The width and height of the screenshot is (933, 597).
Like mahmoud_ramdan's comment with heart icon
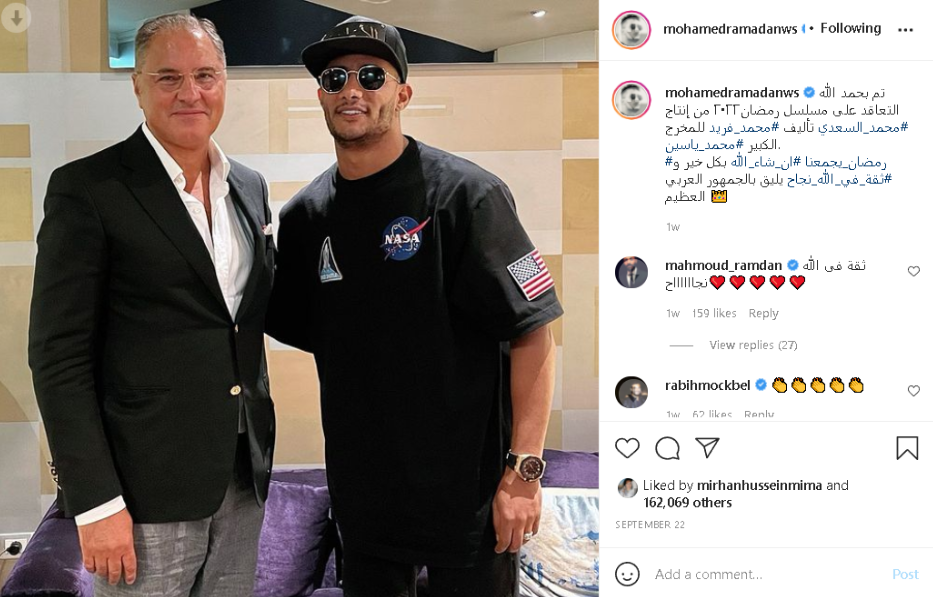tap(913, 271)
